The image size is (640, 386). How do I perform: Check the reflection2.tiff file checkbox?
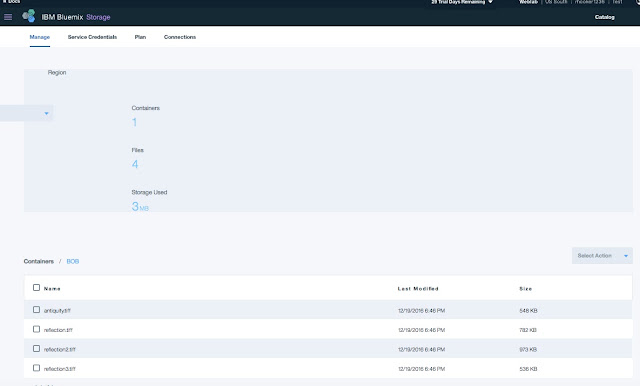pyautogui.click(x=36, y=348)
